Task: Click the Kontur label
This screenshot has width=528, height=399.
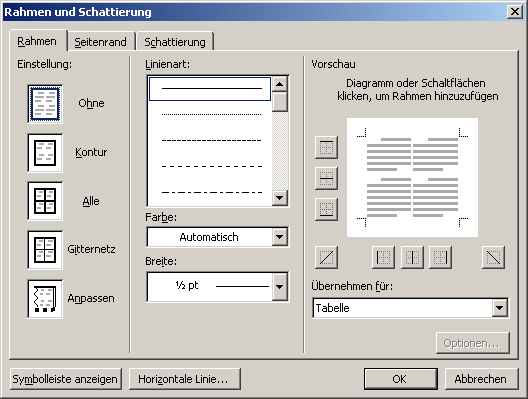Action: click(x=91, y=152)
